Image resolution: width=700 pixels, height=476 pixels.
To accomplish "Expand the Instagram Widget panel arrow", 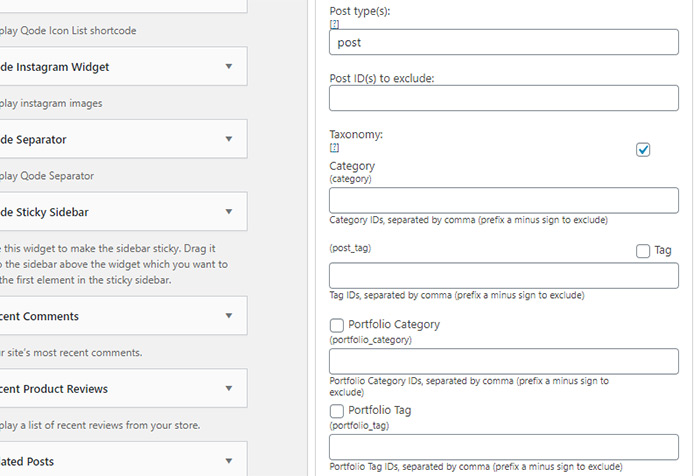I will pyautogui.click(x=229, y=67).
